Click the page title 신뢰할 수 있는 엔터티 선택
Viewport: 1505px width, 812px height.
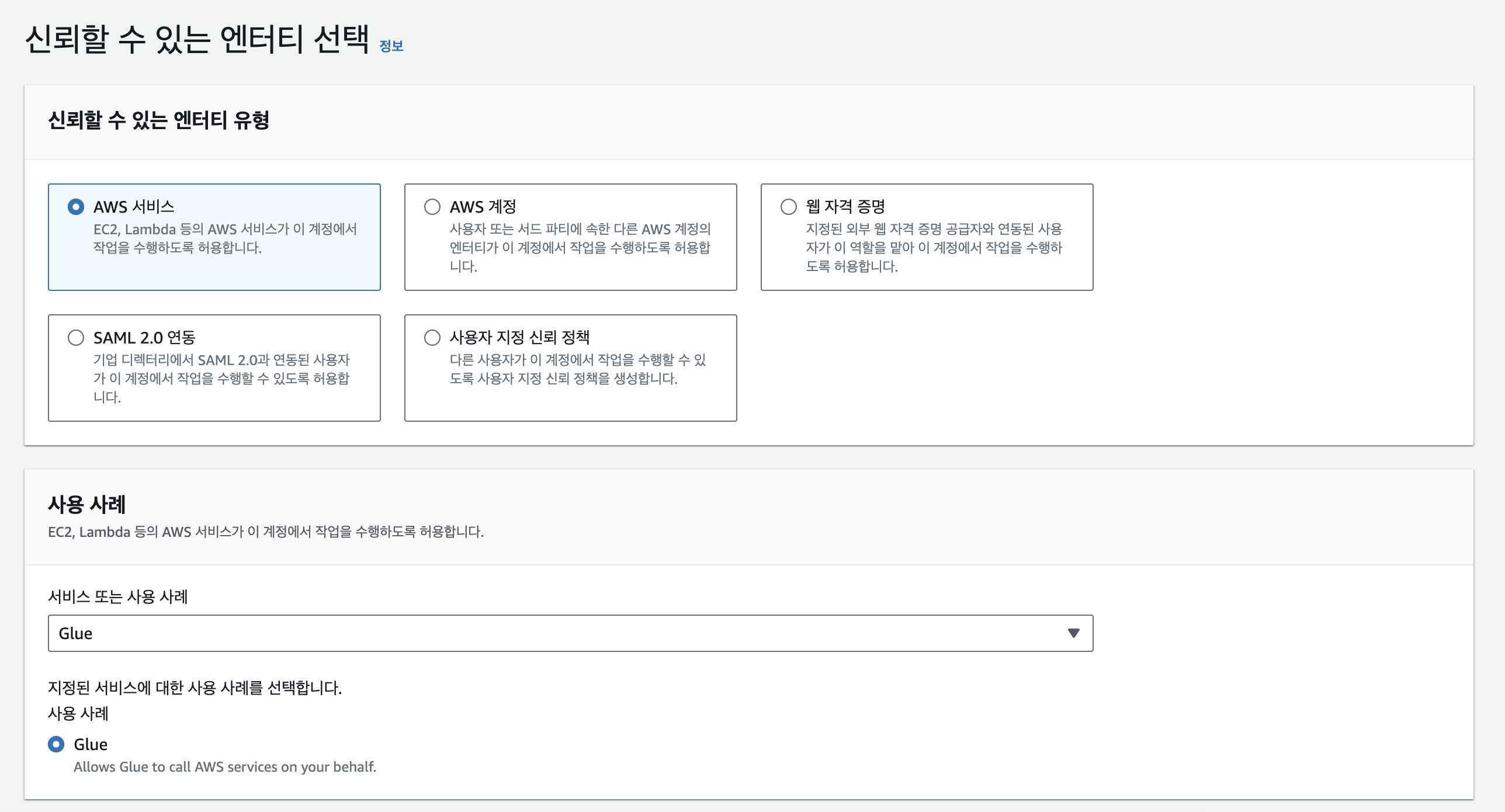[x=197, y=40]
